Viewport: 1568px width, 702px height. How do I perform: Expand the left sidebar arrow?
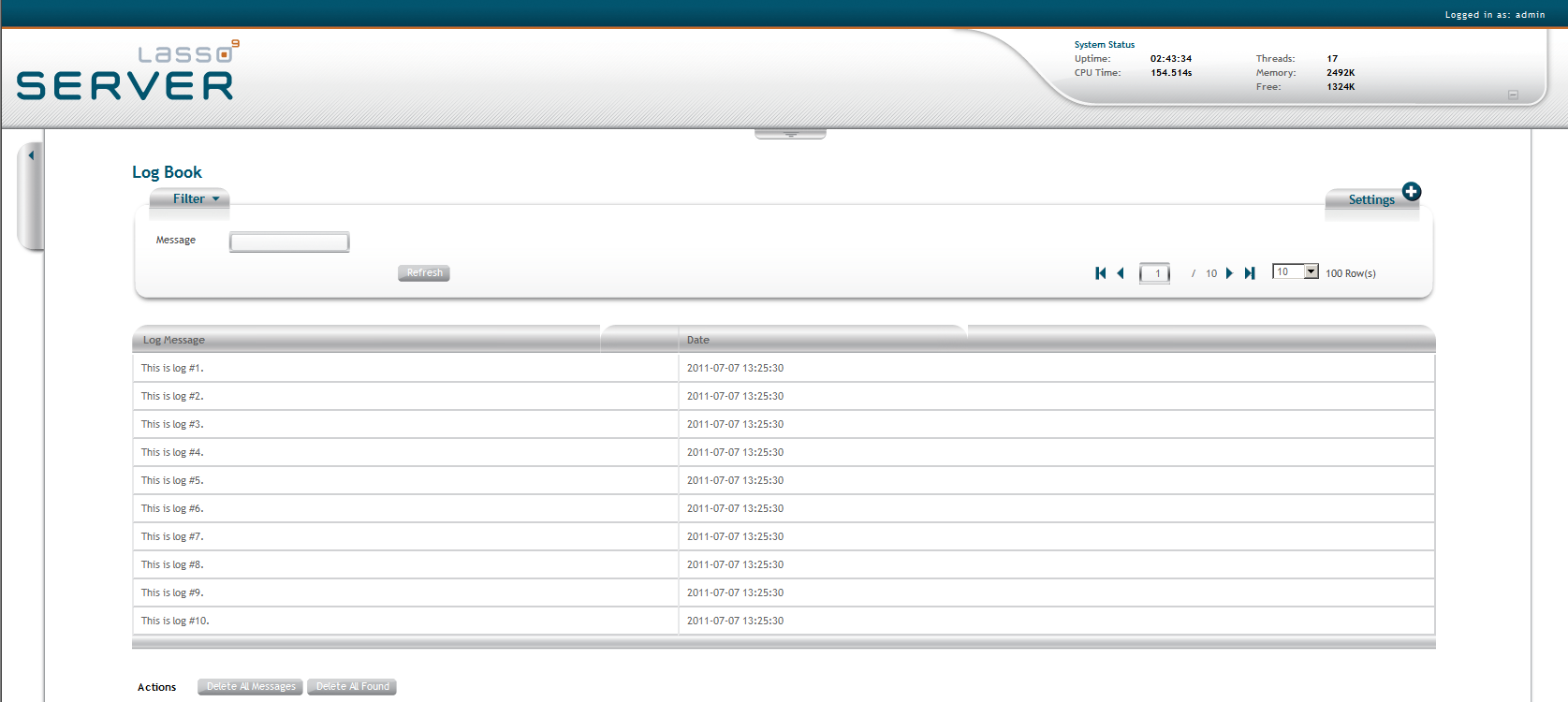pyautogui.click(x=31, y=156)
